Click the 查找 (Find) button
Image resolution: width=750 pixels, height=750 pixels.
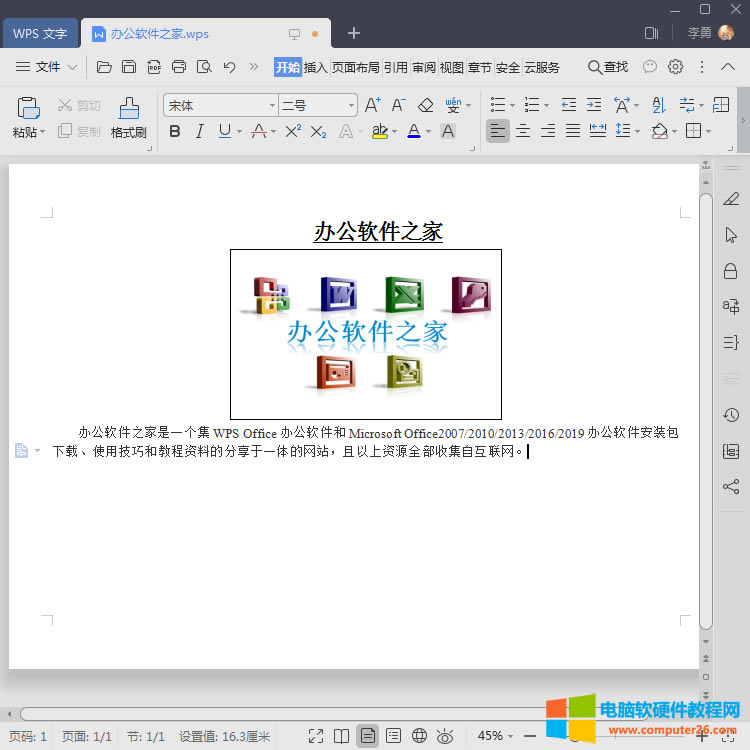point(608,67)
